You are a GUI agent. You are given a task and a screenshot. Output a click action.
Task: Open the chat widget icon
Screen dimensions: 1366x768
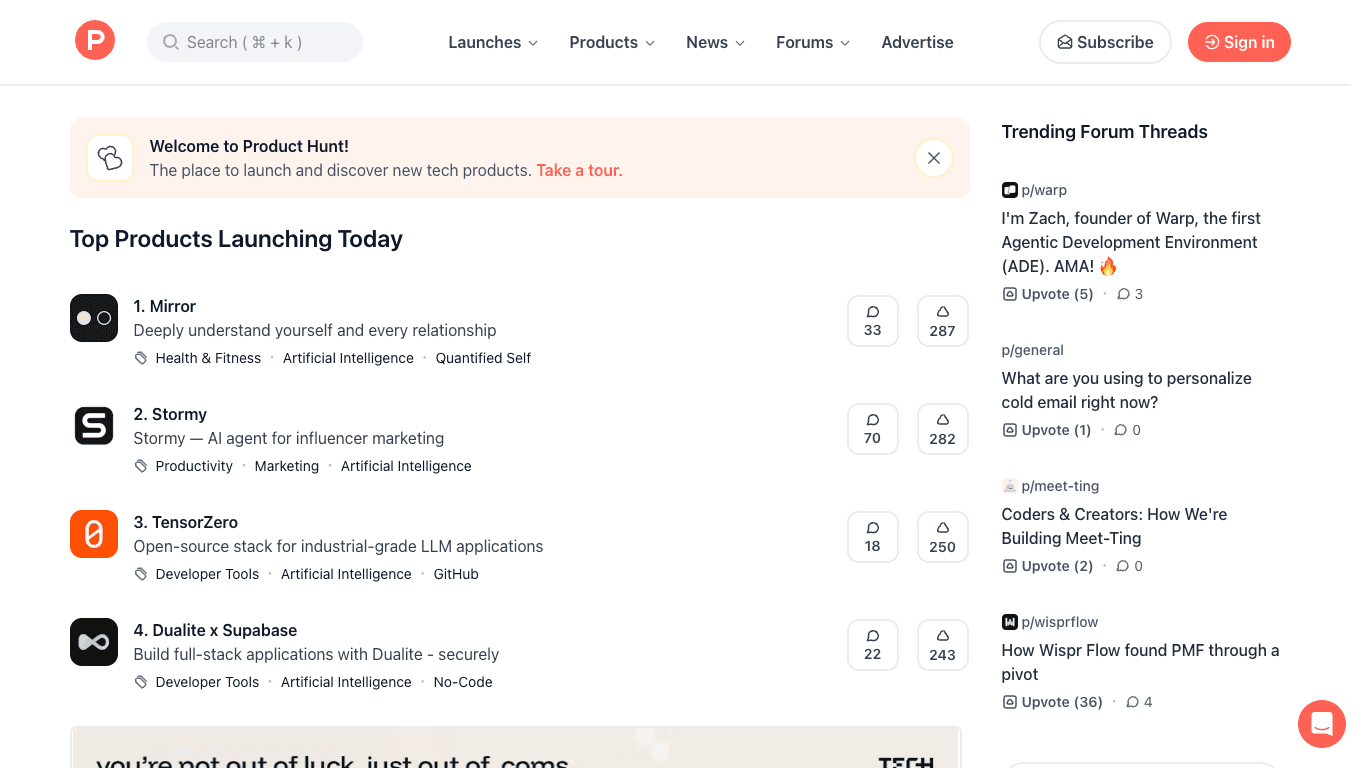1321,723
